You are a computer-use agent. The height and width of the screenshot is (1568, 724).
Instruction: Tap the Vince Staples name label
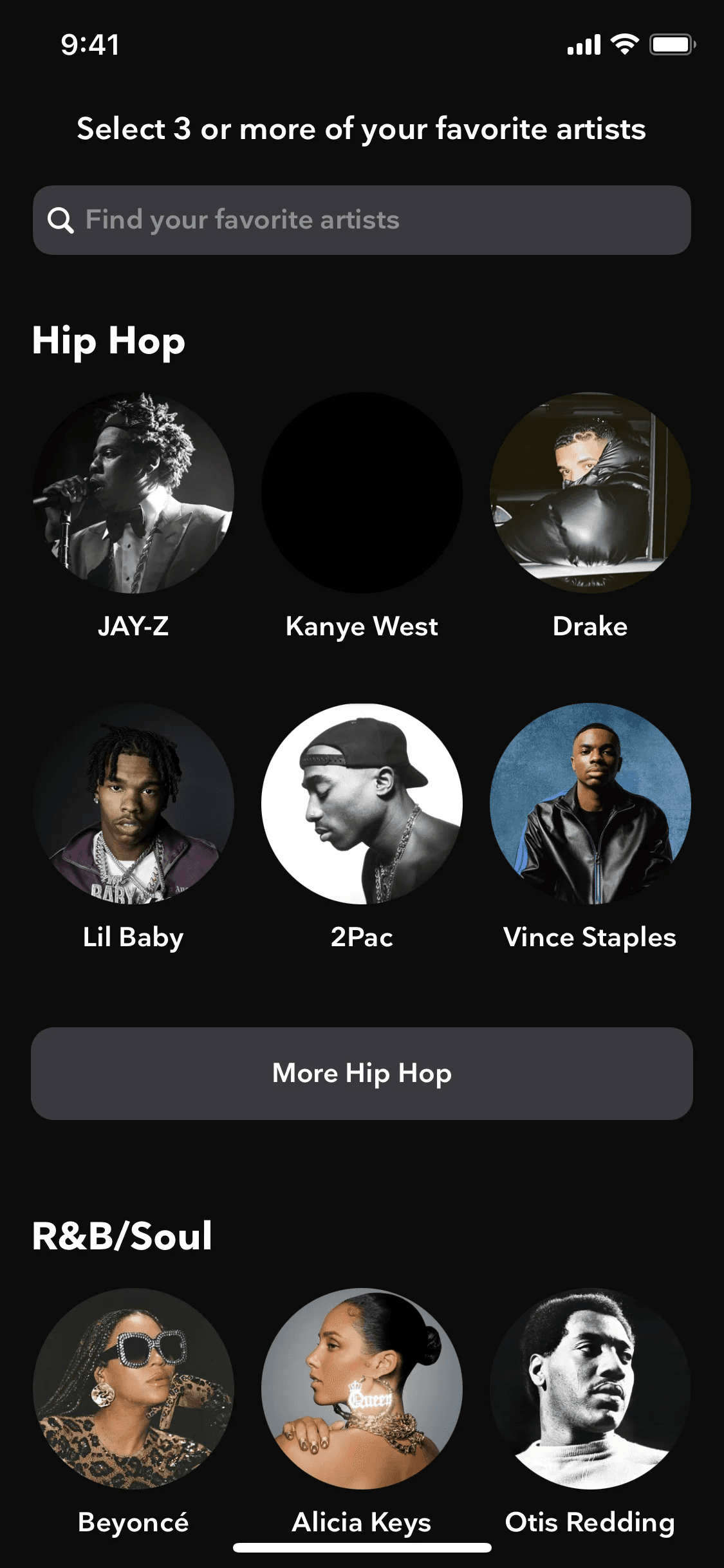coord(590,938)
